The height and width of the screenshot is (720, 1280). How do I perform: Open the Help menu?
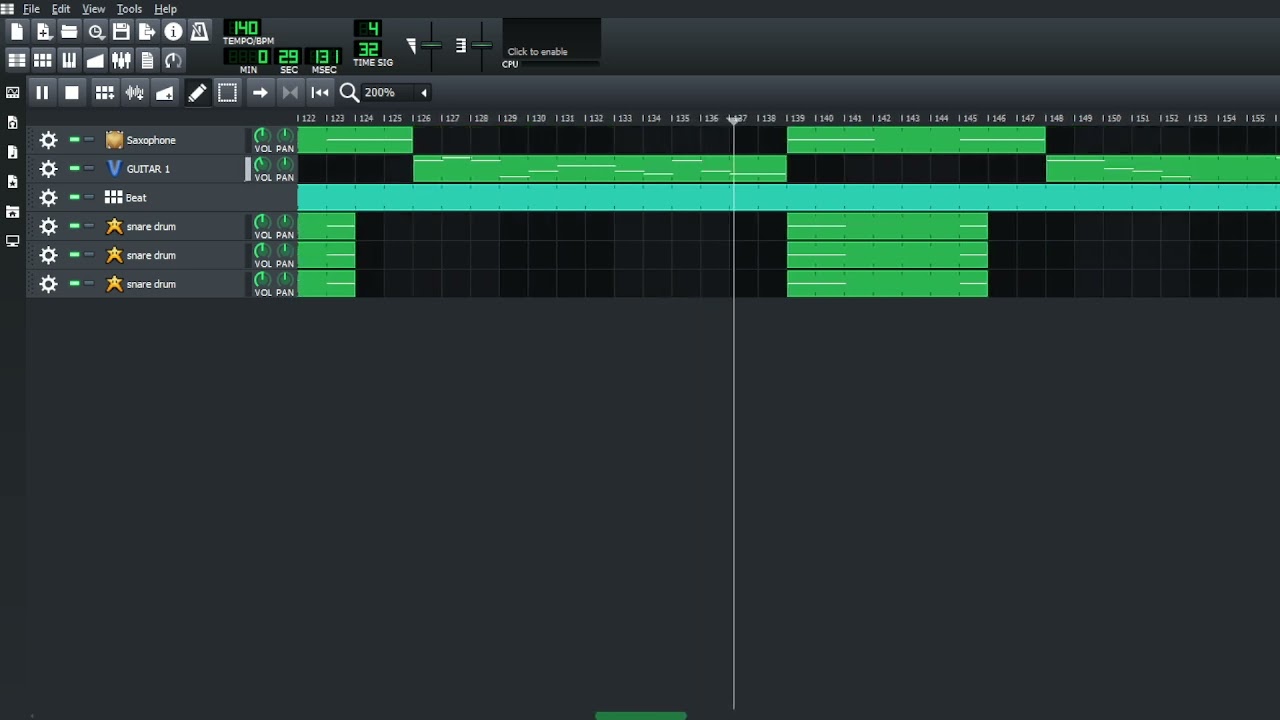click(165, 9)
